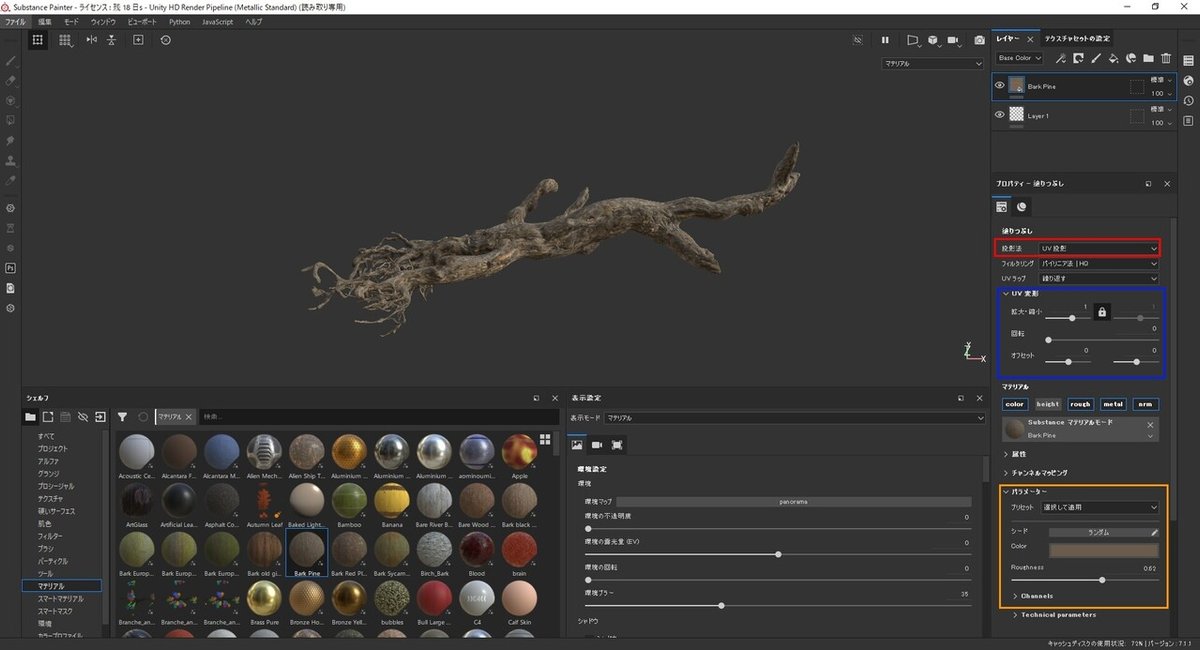Open the ファイル menu
The image size is (1200, 650).
[x=16, y=21]
